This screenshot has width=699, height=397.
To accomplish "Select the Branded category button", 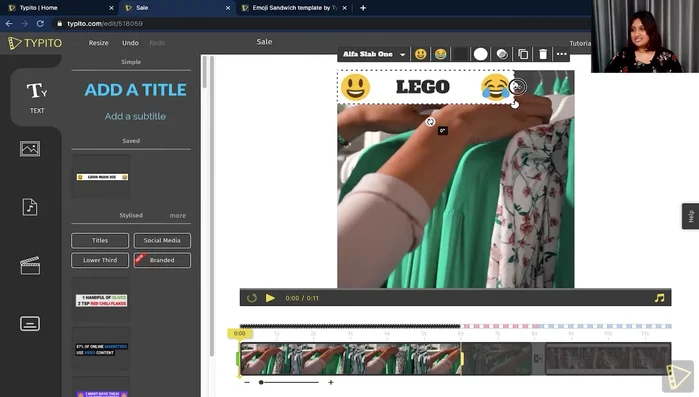I will 162,260.
